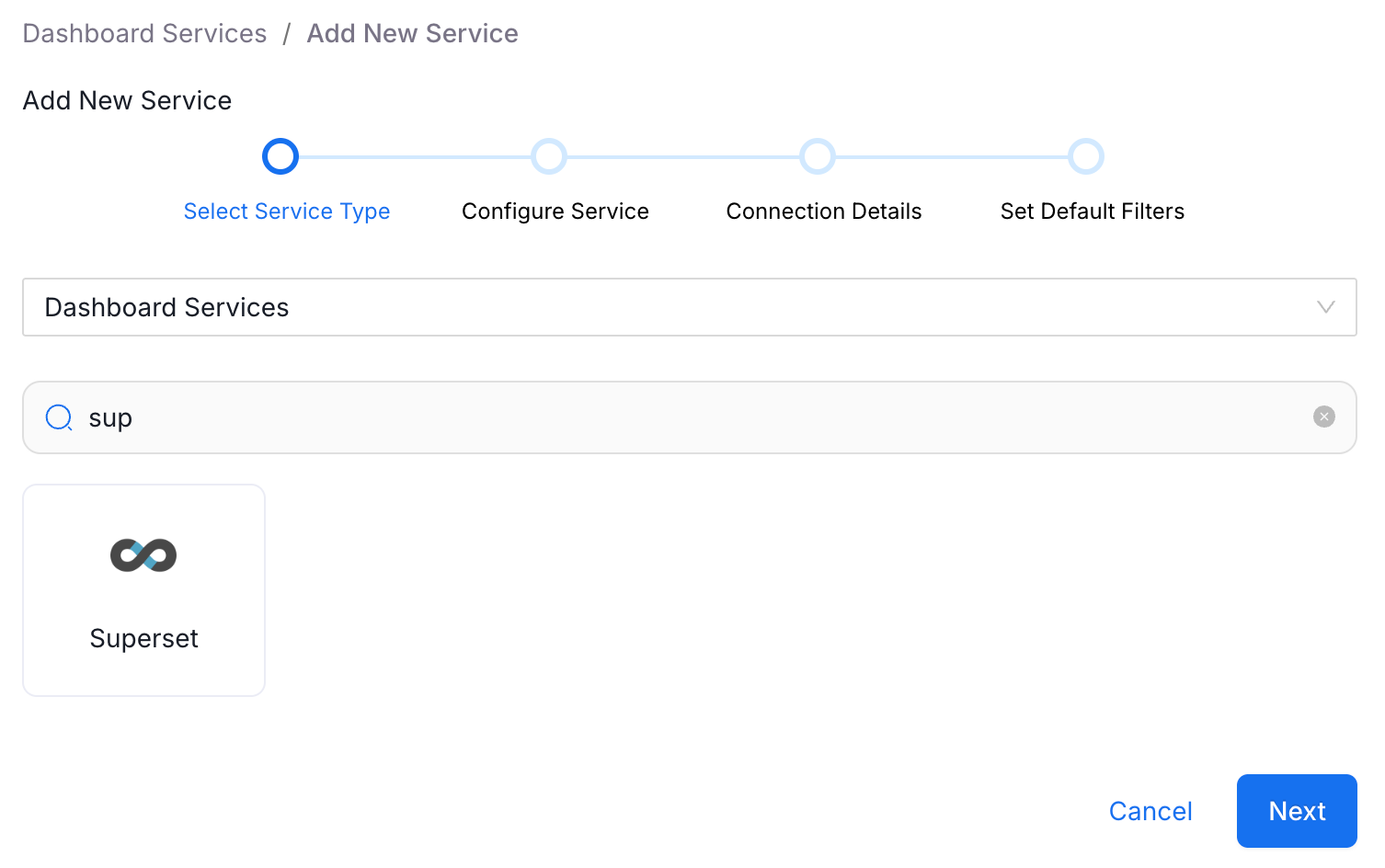Click the Add New Service breadcrumb
Image resolution: width=1385 pixels, height=868 pixels.
[412, 33]
